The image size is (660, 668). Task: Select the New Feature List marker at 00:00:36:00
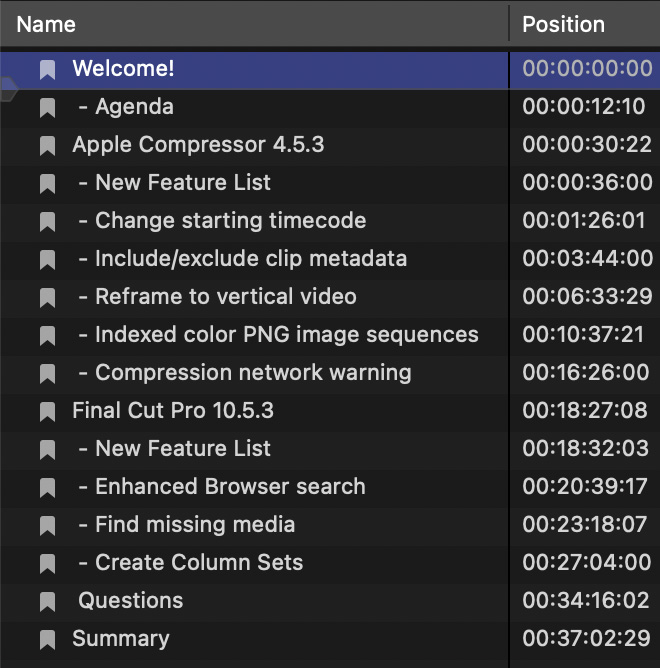pyautogui.click(x=174, y=182)
